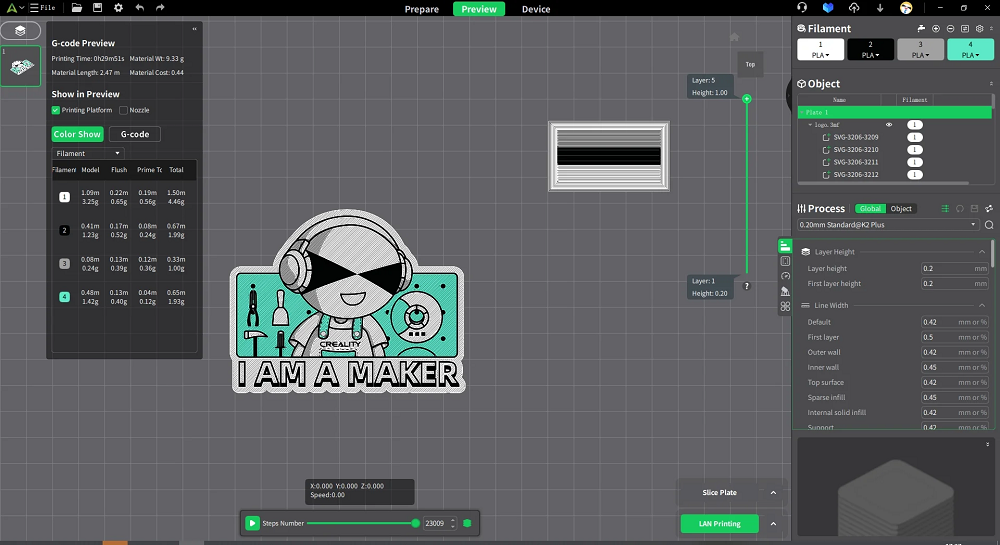Click the headset support icon
The height and width of the screenshot is (545, 1000).
point(802,8)
